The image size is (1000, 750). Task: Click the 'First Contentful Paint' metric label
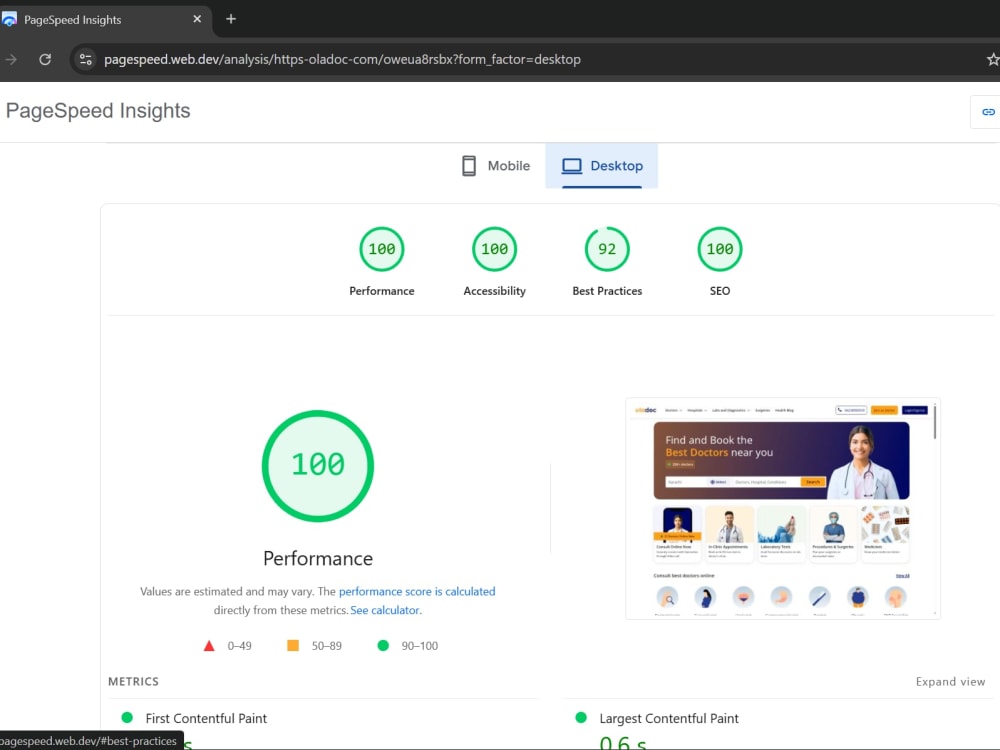pos(206,718)
